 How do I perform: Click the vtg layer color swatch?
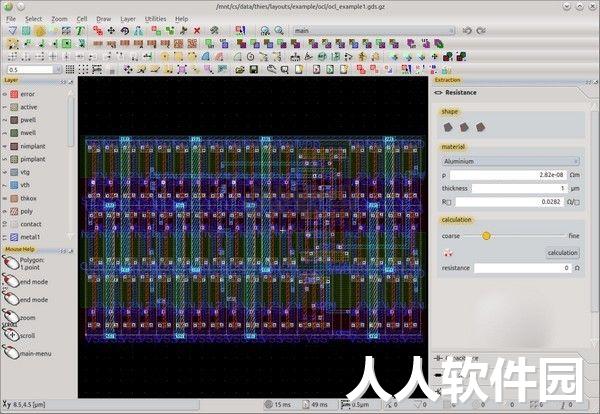pos(14,172)
